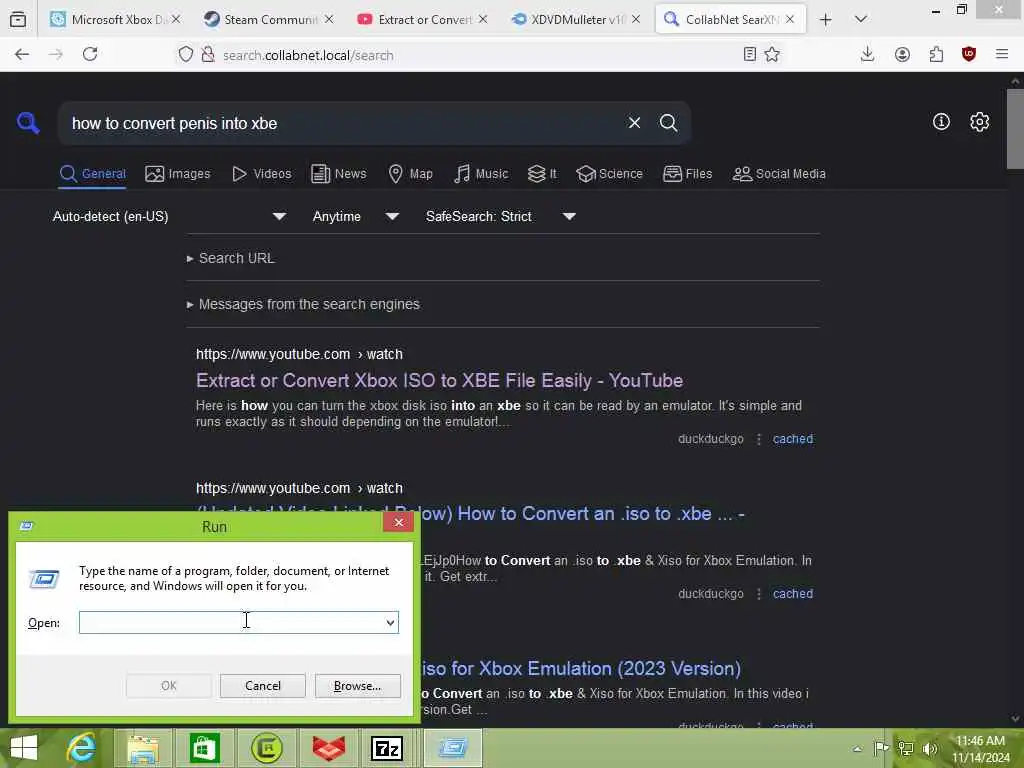
Task: Open Windows Store from taskbar
Action: click(x=204, y=748)
